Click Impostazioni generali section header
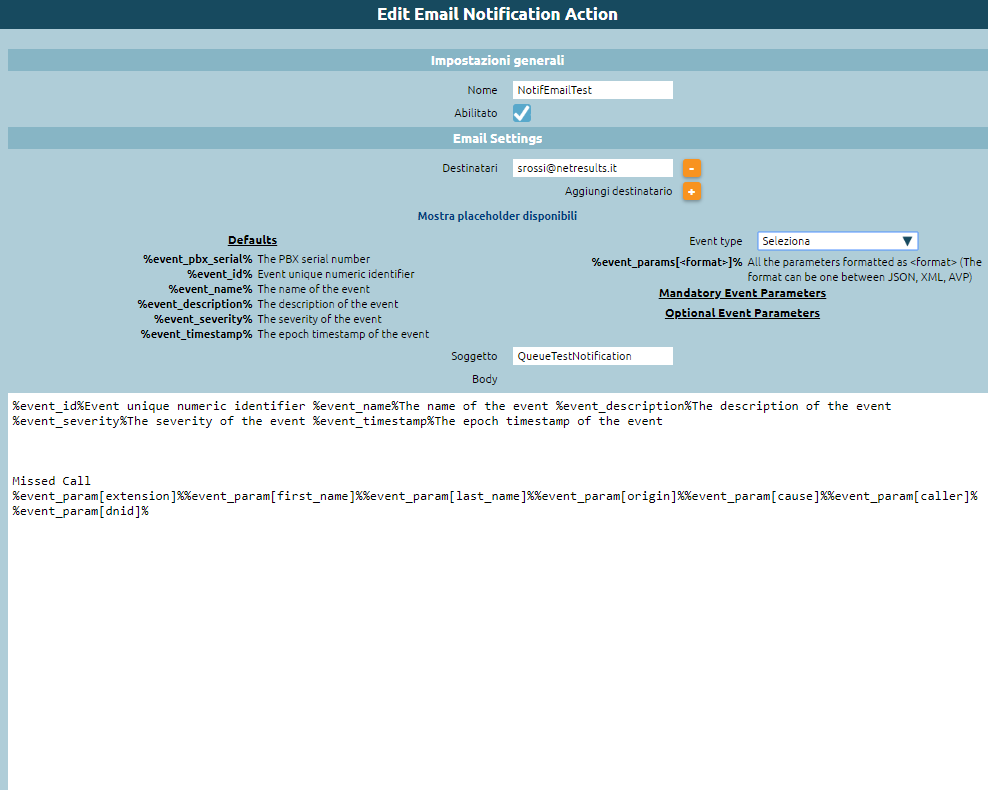The height and width of the screenshot is (790, 988). pyautogui.click(x=497, y=60)
